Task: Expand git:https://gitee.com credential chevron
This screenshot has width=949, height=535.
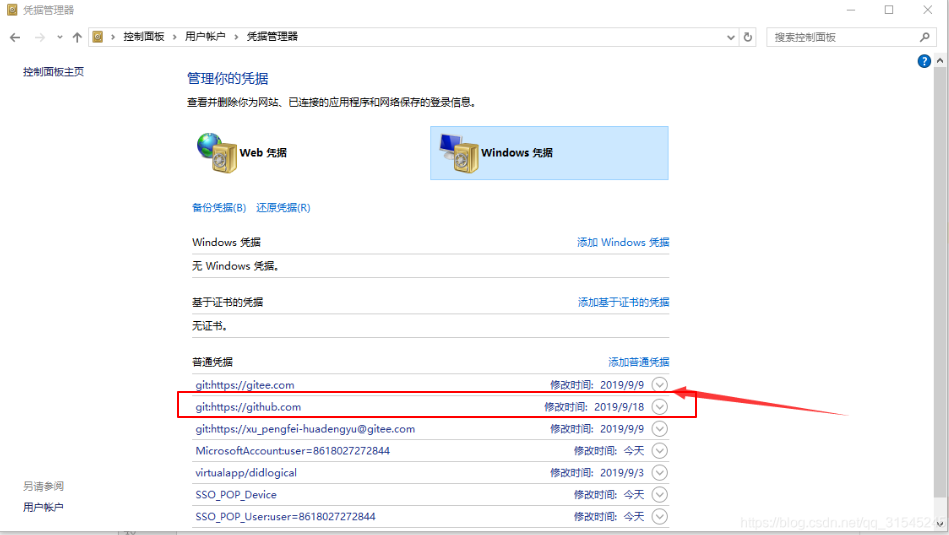Action: click(660, 385)
